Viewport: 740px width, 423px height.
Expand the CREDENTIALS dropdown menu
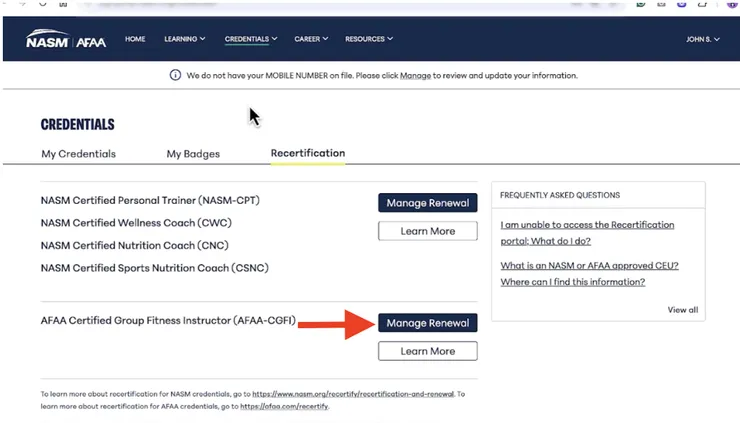point(251,39)
